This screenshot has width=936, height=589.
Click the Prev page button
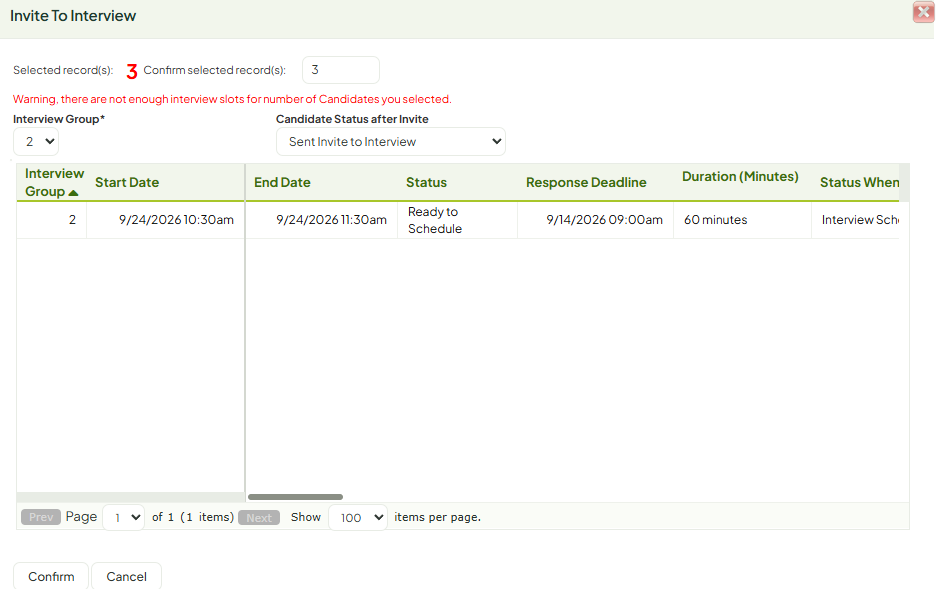[x=41, y=517]
